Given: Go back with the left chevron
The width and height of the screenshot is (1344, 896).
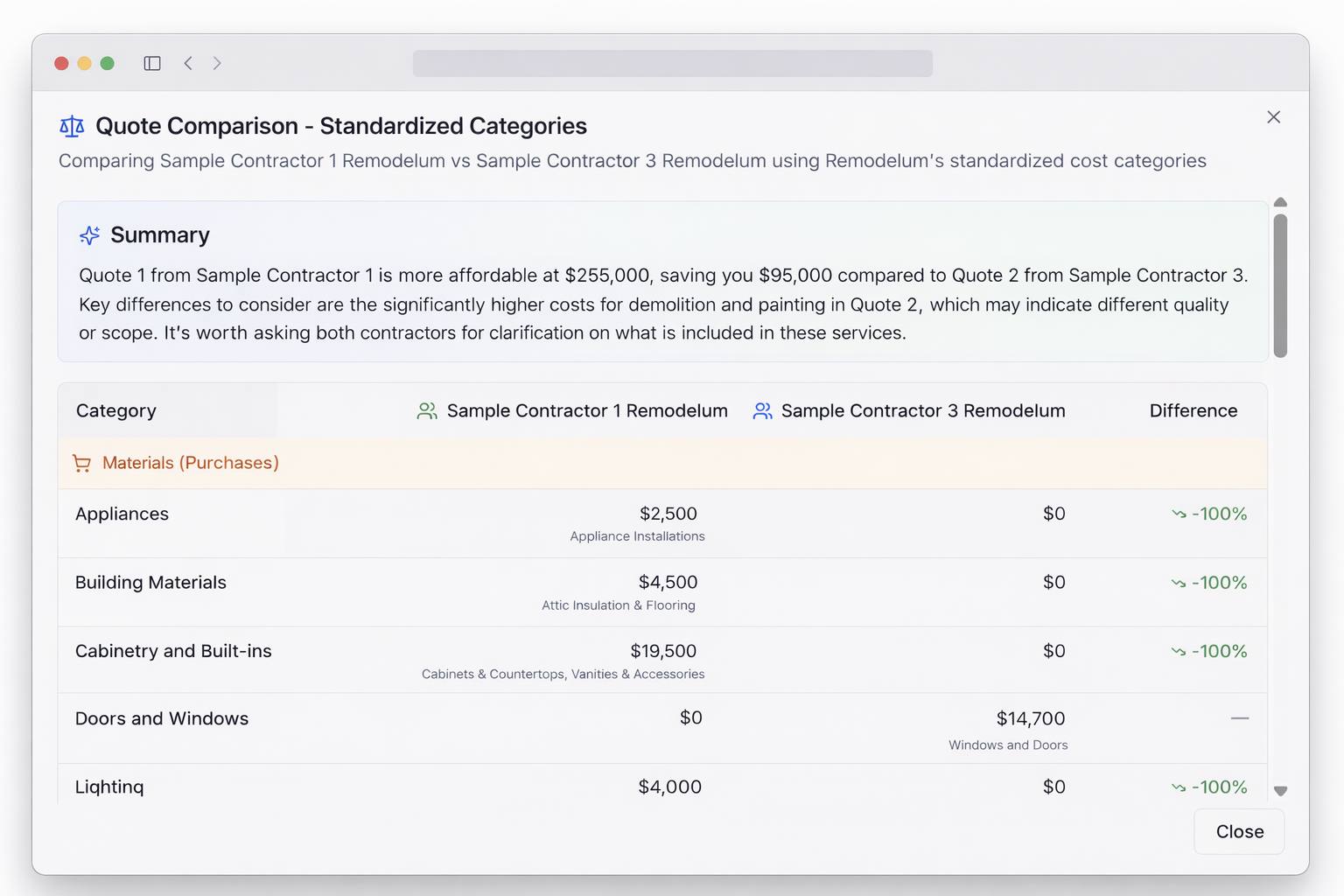Looking at the screenshot, I should click(188, 63).
